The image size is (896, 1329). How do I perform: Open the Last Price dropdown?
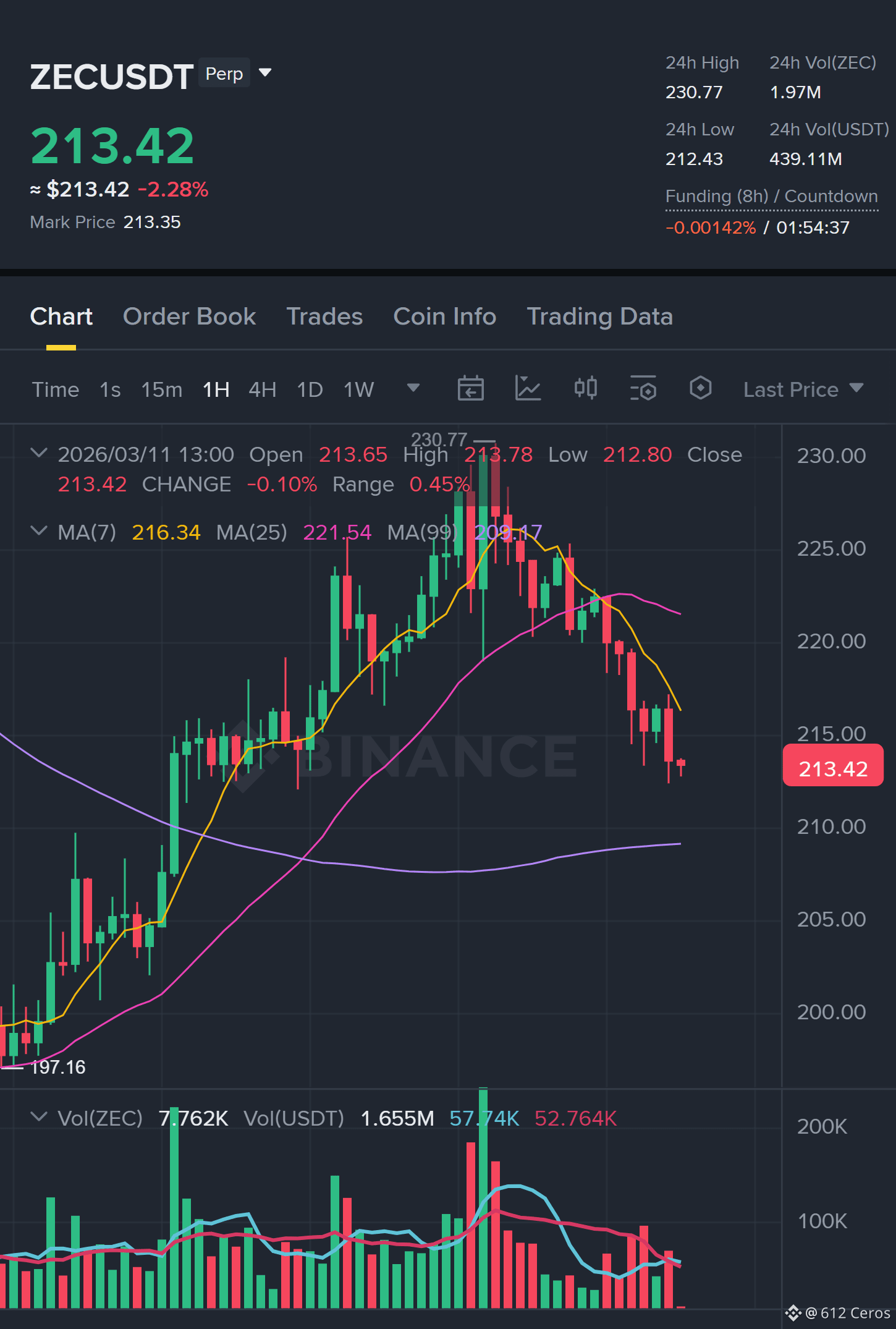[x=803, y=389]
